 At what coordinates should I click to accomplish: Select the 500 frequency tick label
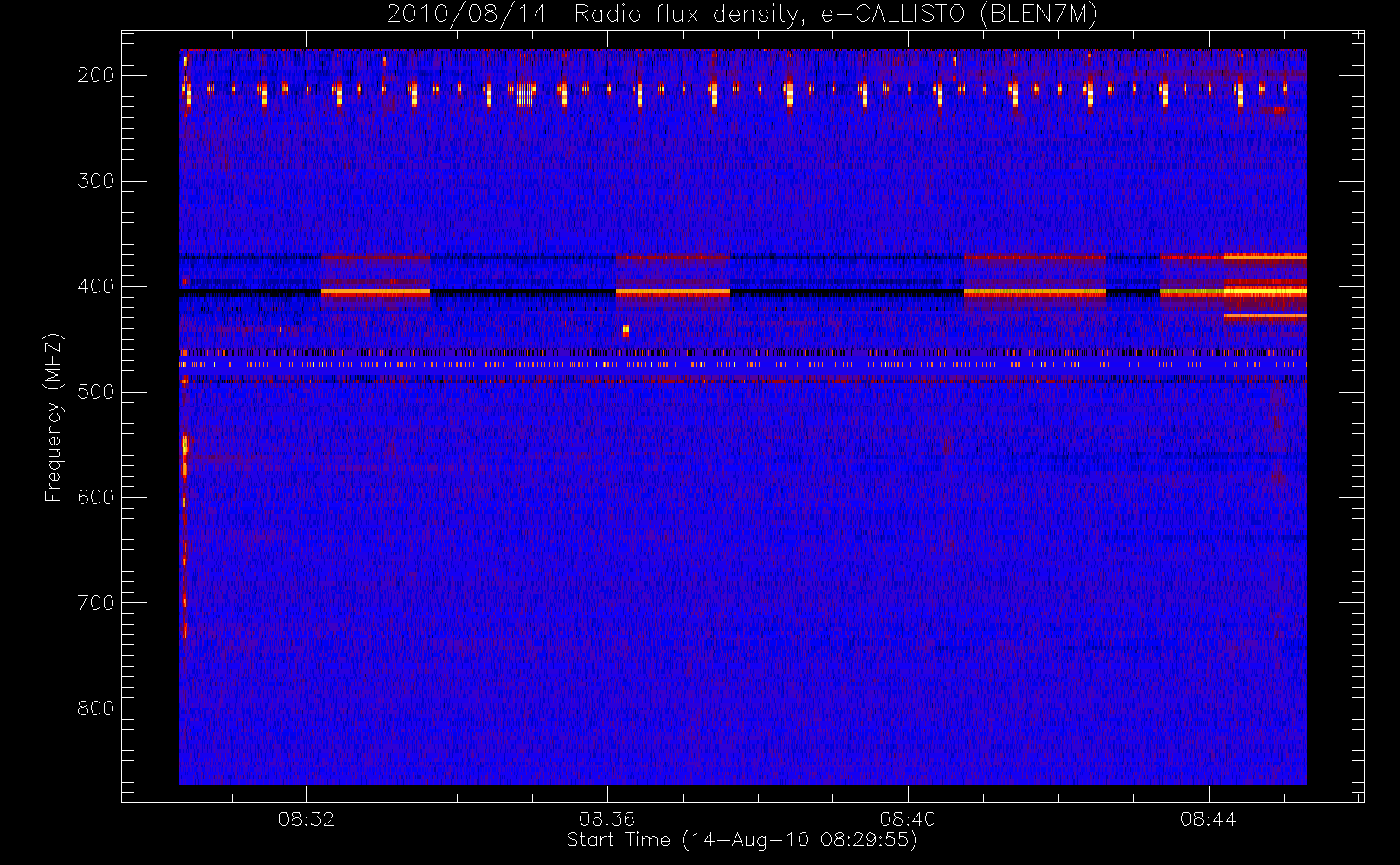click(96, 392)
